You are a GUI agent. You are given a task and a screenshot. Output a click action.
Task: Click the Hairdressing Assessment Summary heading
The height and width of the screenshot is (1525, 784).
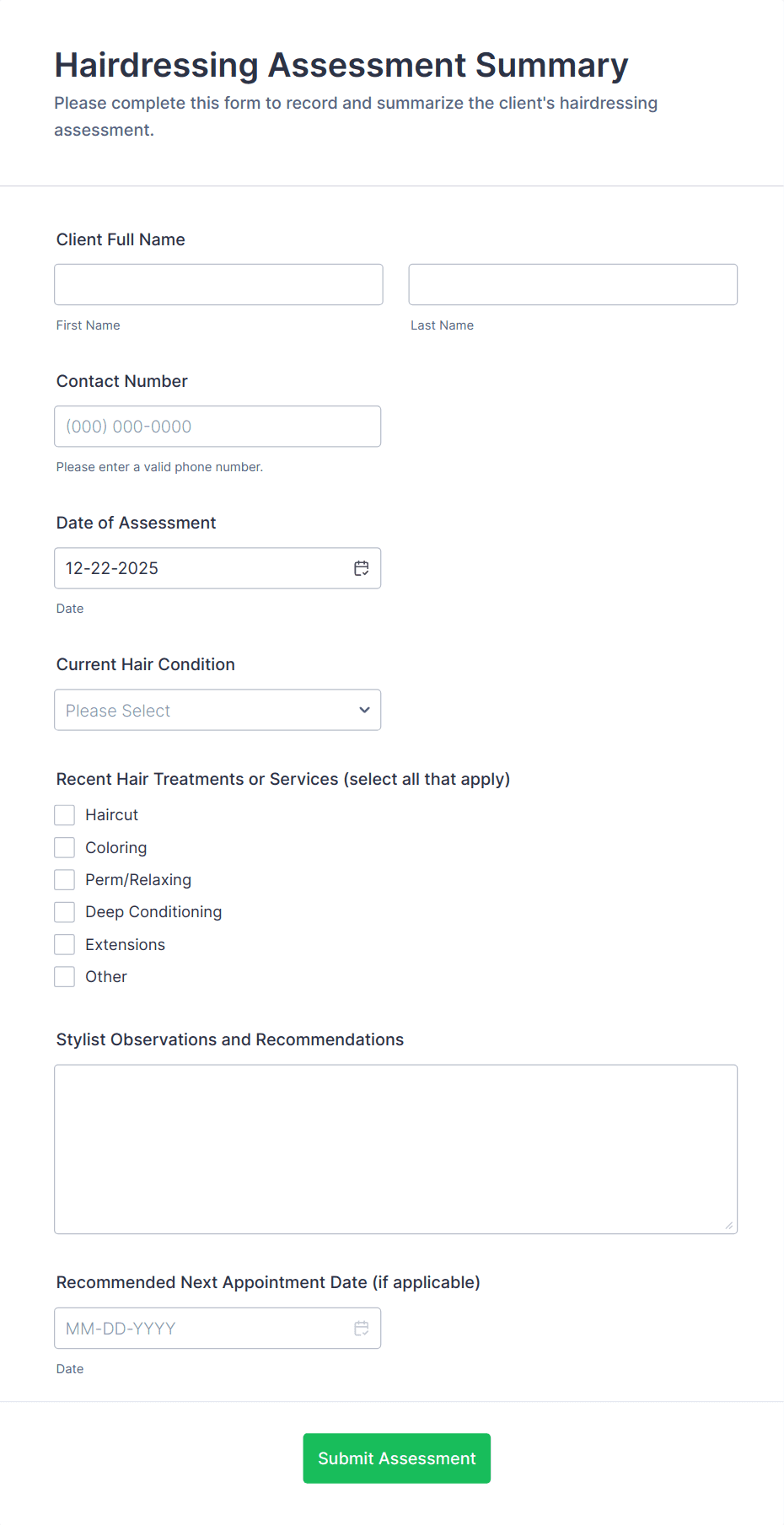[341, 65]
